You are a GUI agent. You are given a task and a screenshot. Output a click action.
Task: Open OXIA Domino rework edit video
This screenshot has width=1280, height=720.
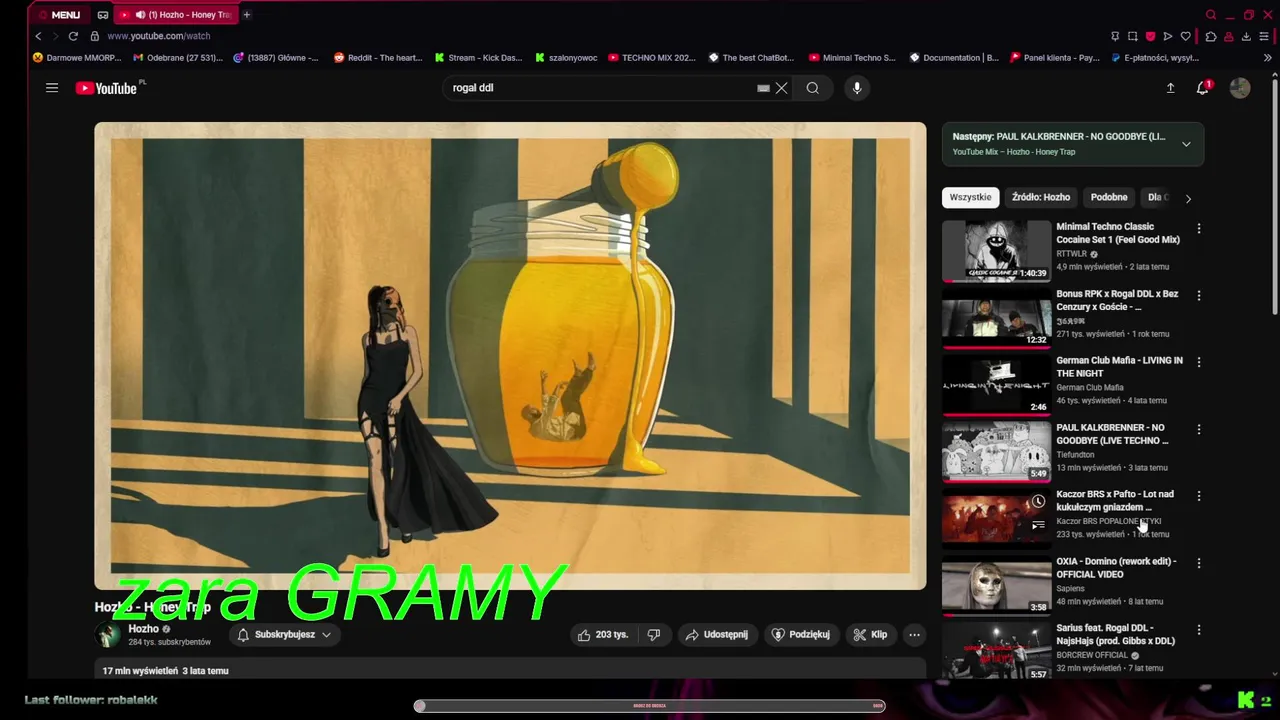click(1116, 568)
